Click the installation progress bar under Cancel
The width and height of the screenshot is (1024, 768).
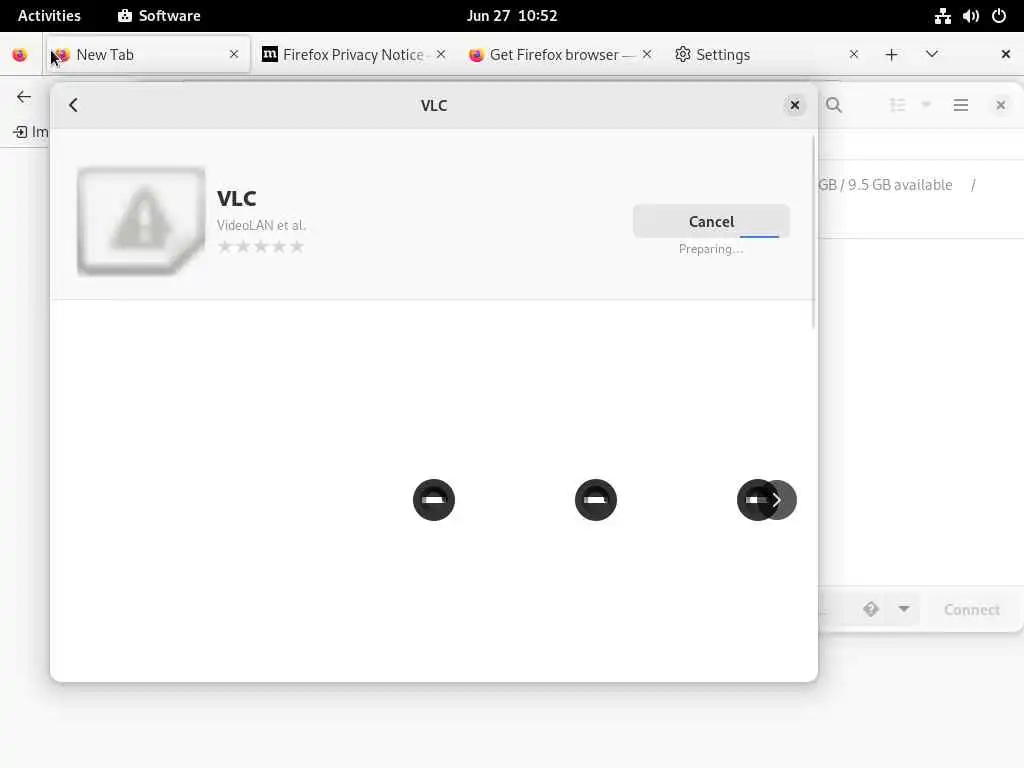(759, 236)
